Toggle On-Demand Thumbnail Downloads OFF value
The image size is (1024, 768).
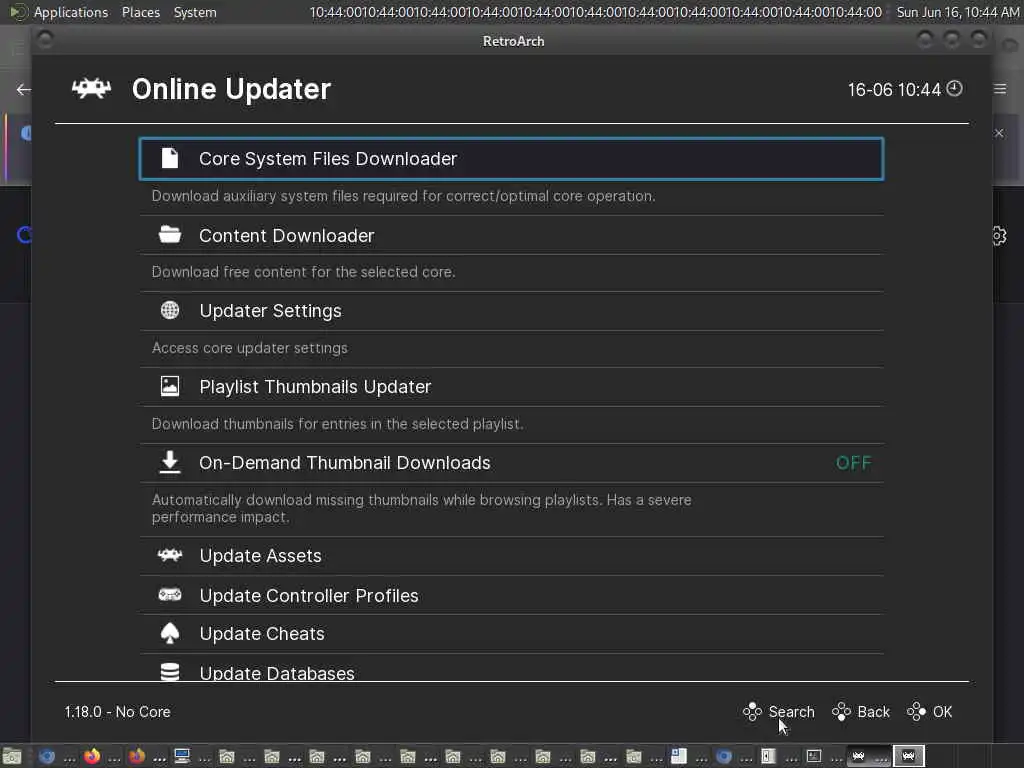pos(854,463)
